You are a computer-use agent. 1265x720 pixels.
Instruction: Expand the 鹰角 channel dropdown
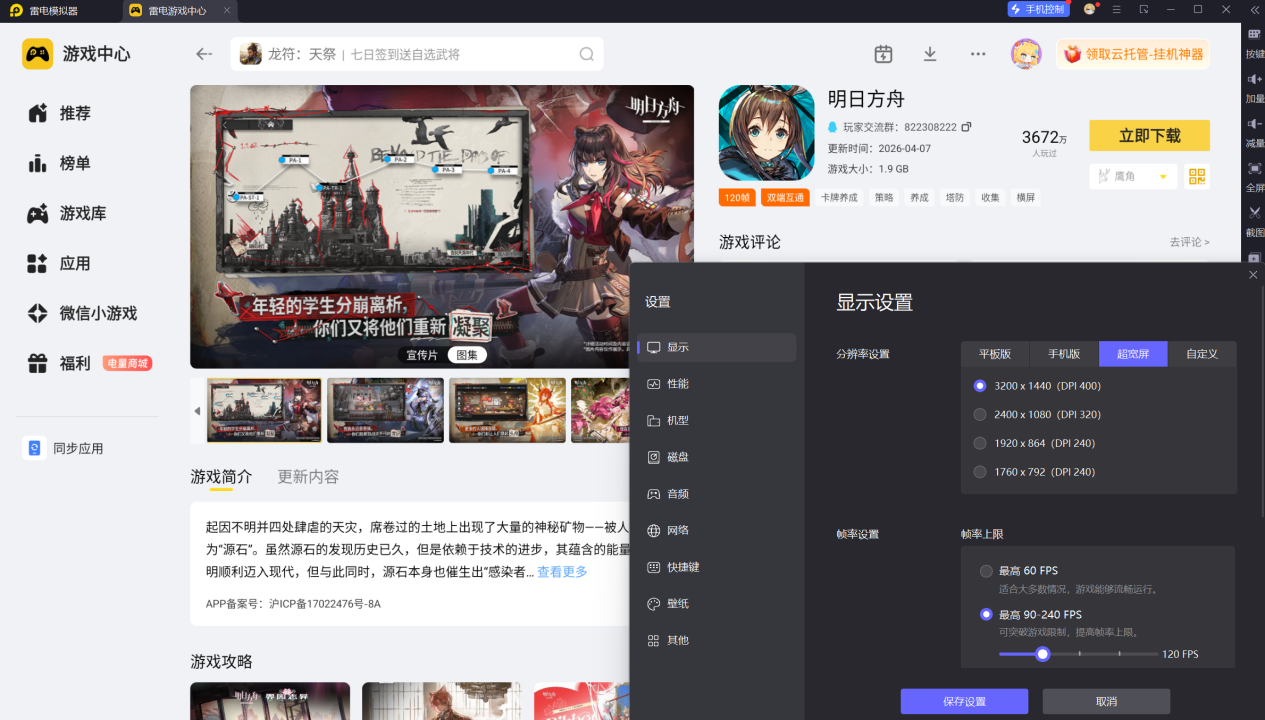(1162, 177)
